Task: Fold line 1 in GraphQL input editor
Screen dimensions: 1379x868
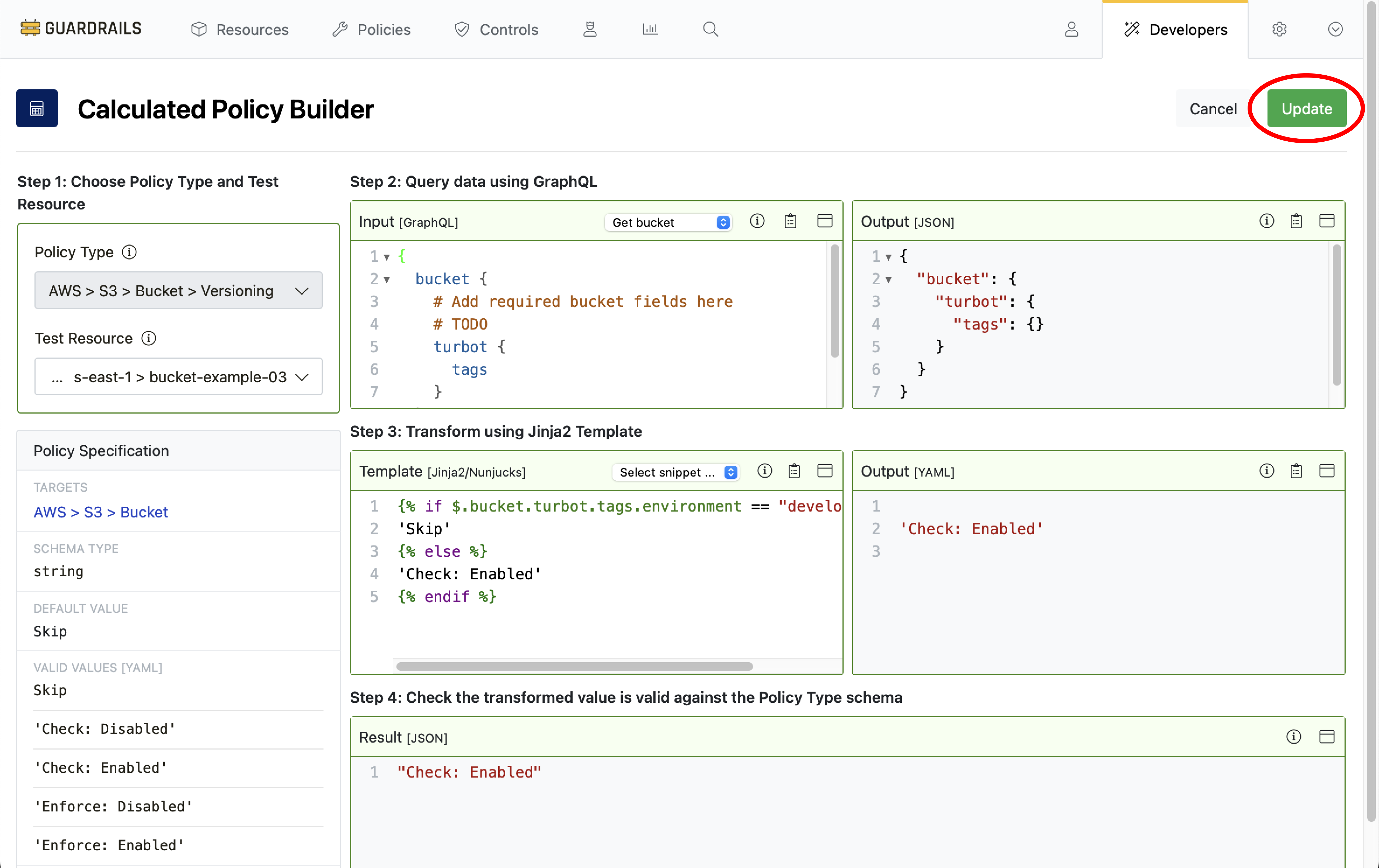Action: click(386, 257)
